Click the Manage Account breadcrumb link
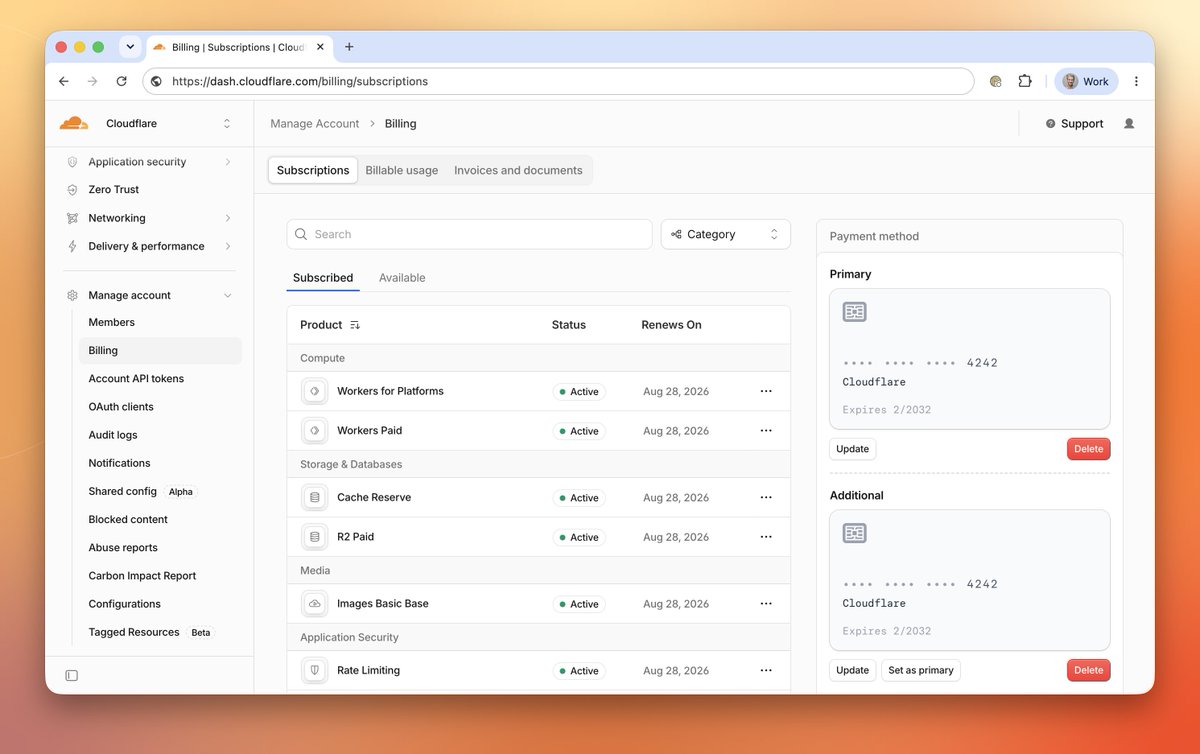 [315, 124]
